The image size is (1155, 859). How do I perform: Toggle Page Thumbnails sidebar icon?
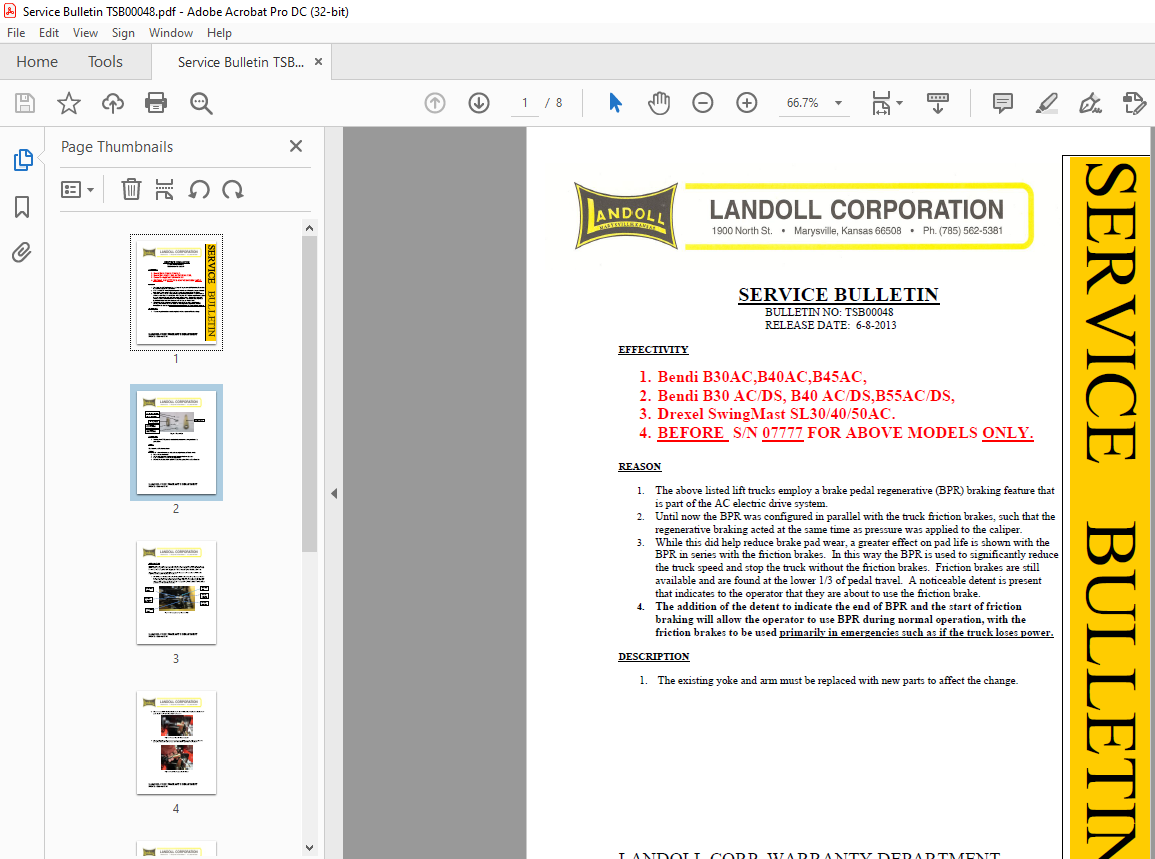23,160
